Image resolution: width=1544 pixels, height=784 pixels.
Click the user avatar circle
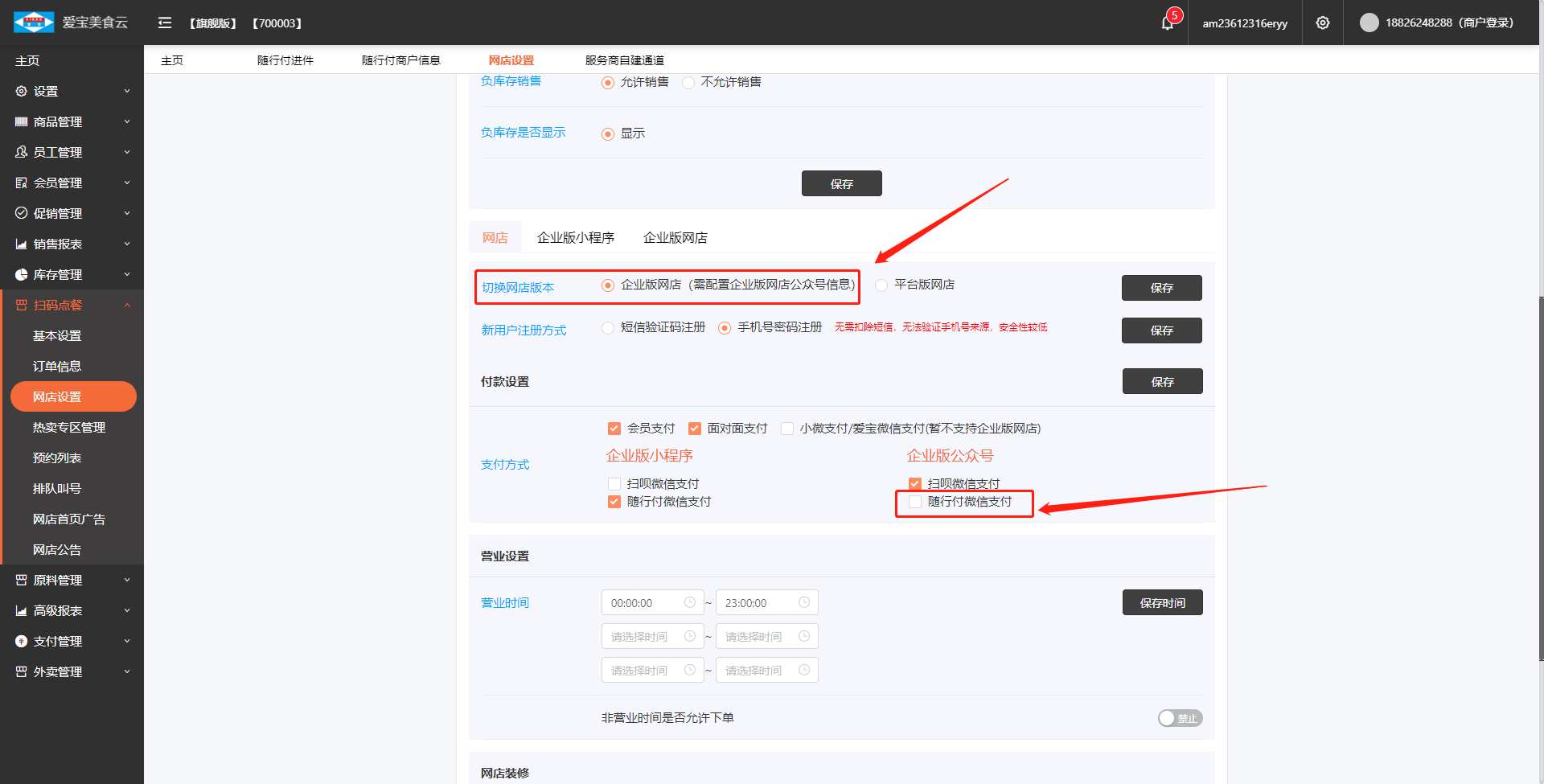click(x=1369, y=23)
